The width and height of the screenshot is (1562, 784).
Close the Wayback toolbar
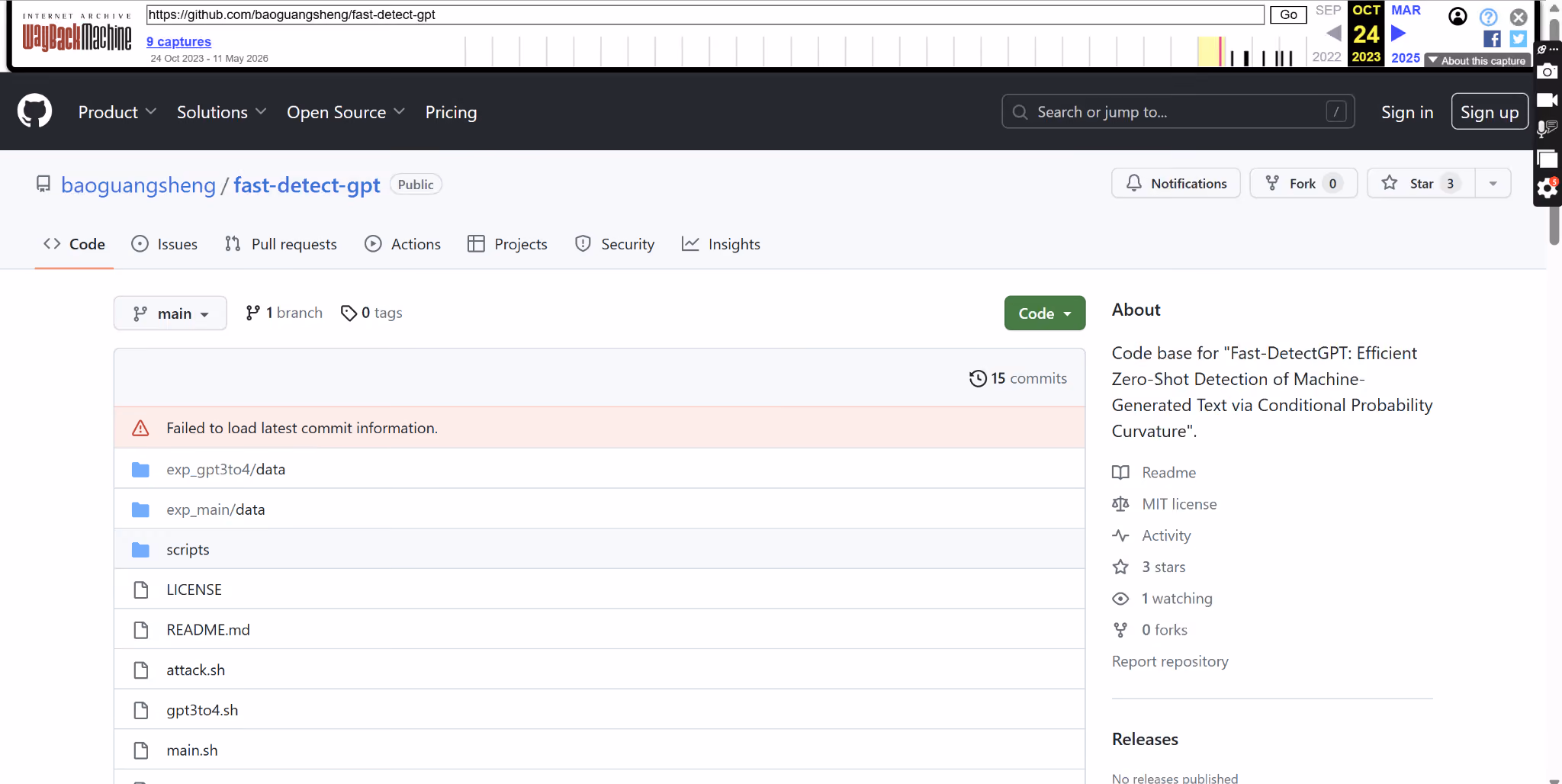(1519, 17)
